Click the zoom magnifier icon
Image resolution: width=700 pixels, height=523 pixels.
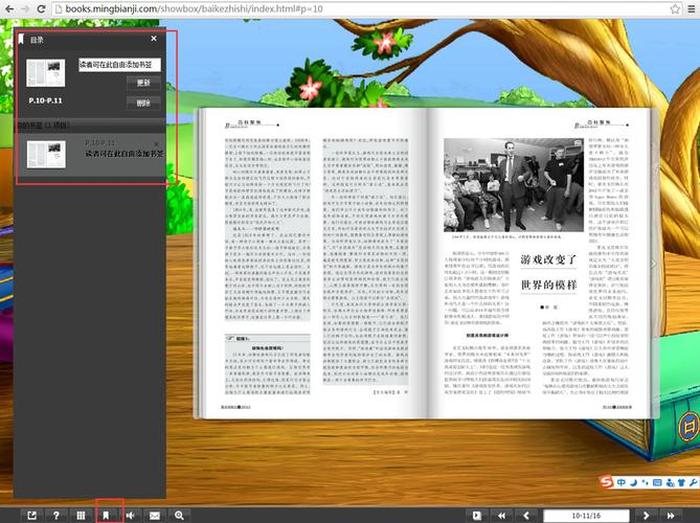tap(180, 515)
